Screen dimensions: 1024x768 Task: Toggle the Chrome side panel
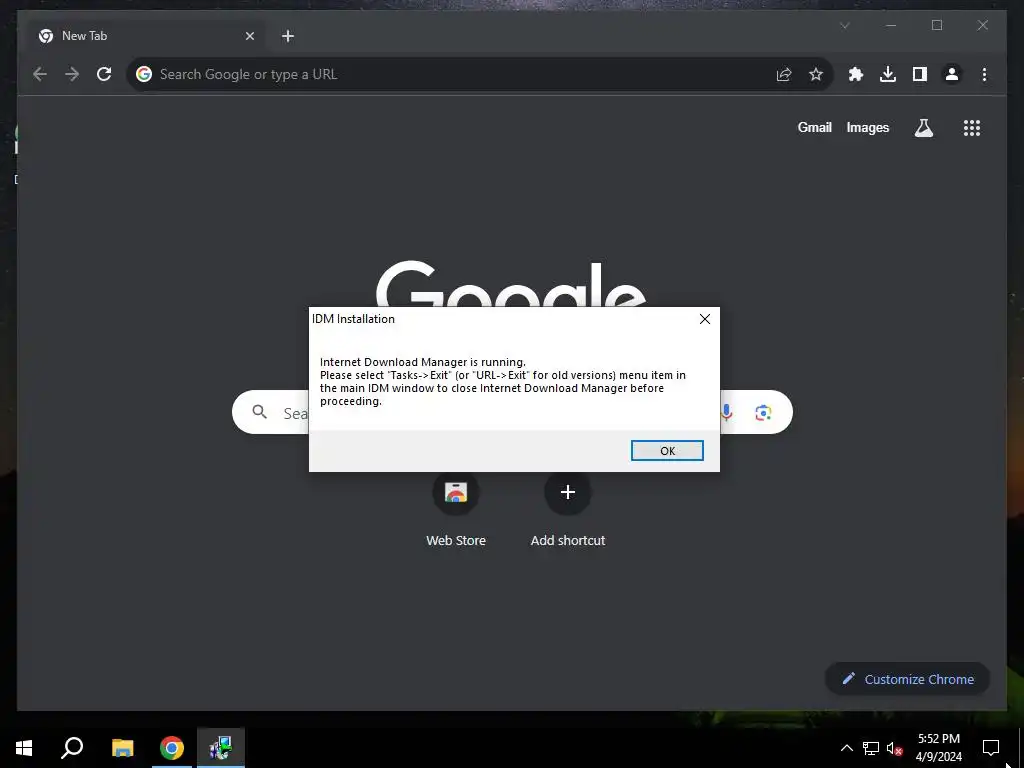(x=920, y=74)
